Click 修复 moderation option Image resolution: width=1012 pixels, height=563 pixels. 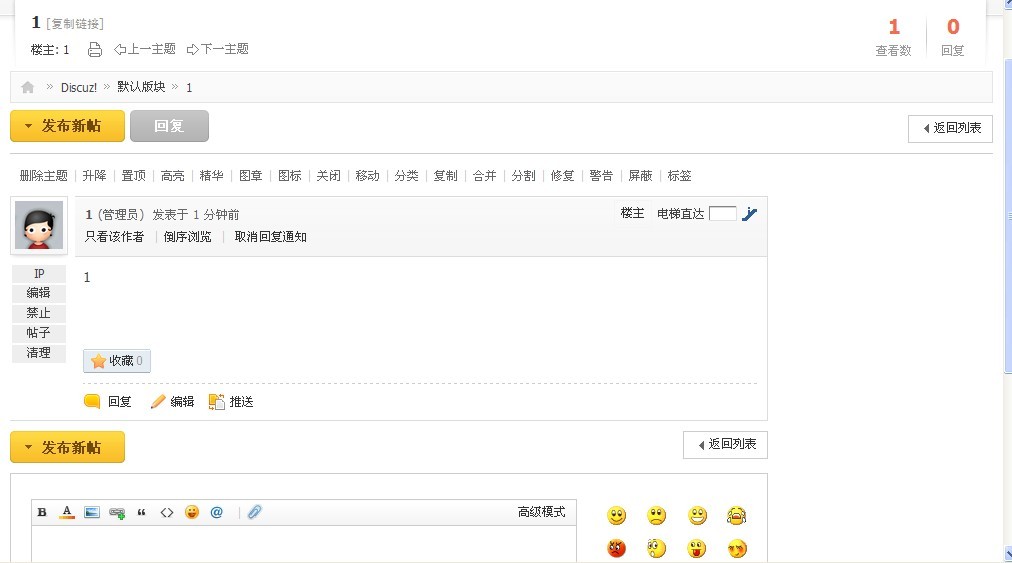pos(562,176)
